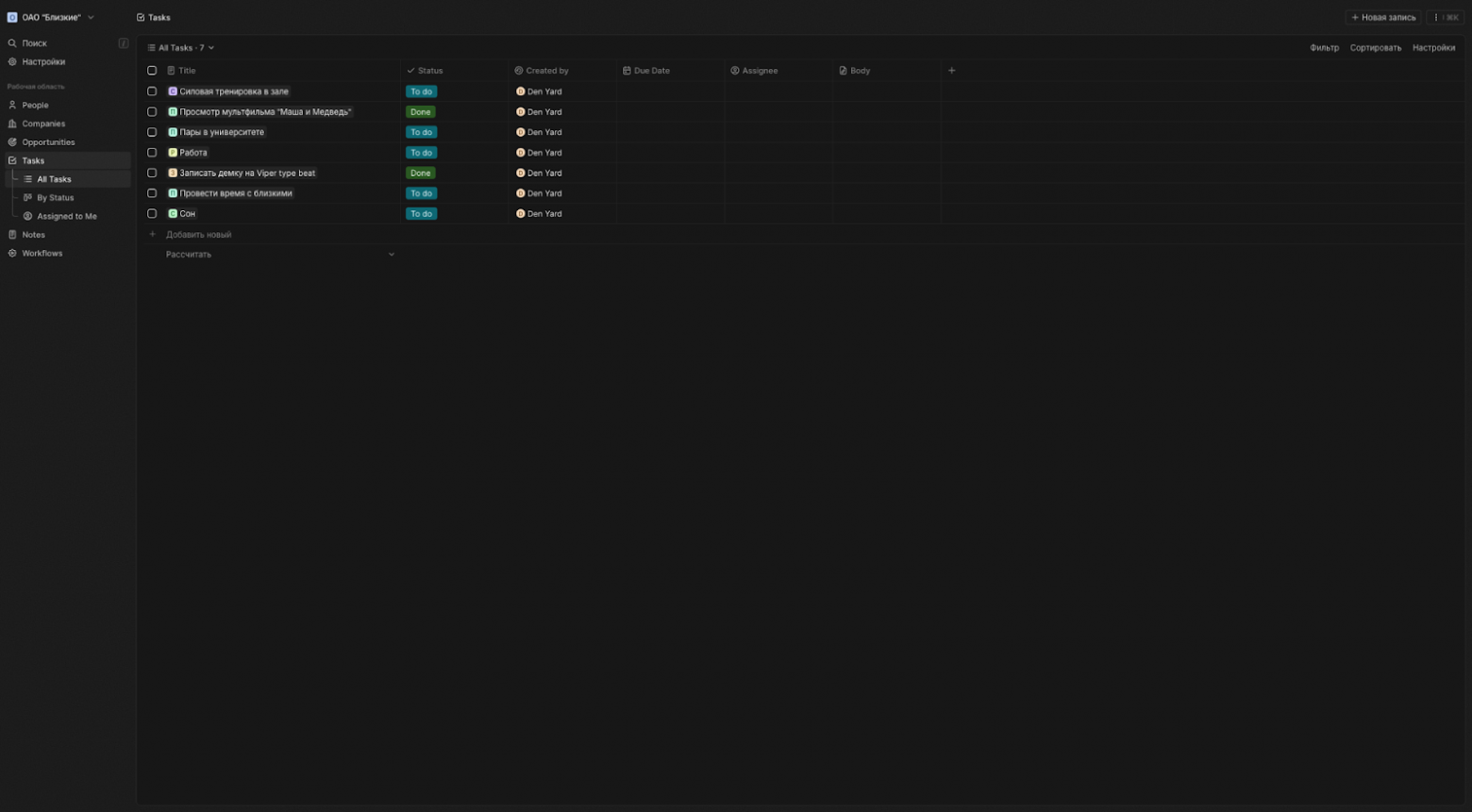The image size is (1472, 812).
Task: Expand the Рассчитать dropdown under the table
Action: (391, 255)
